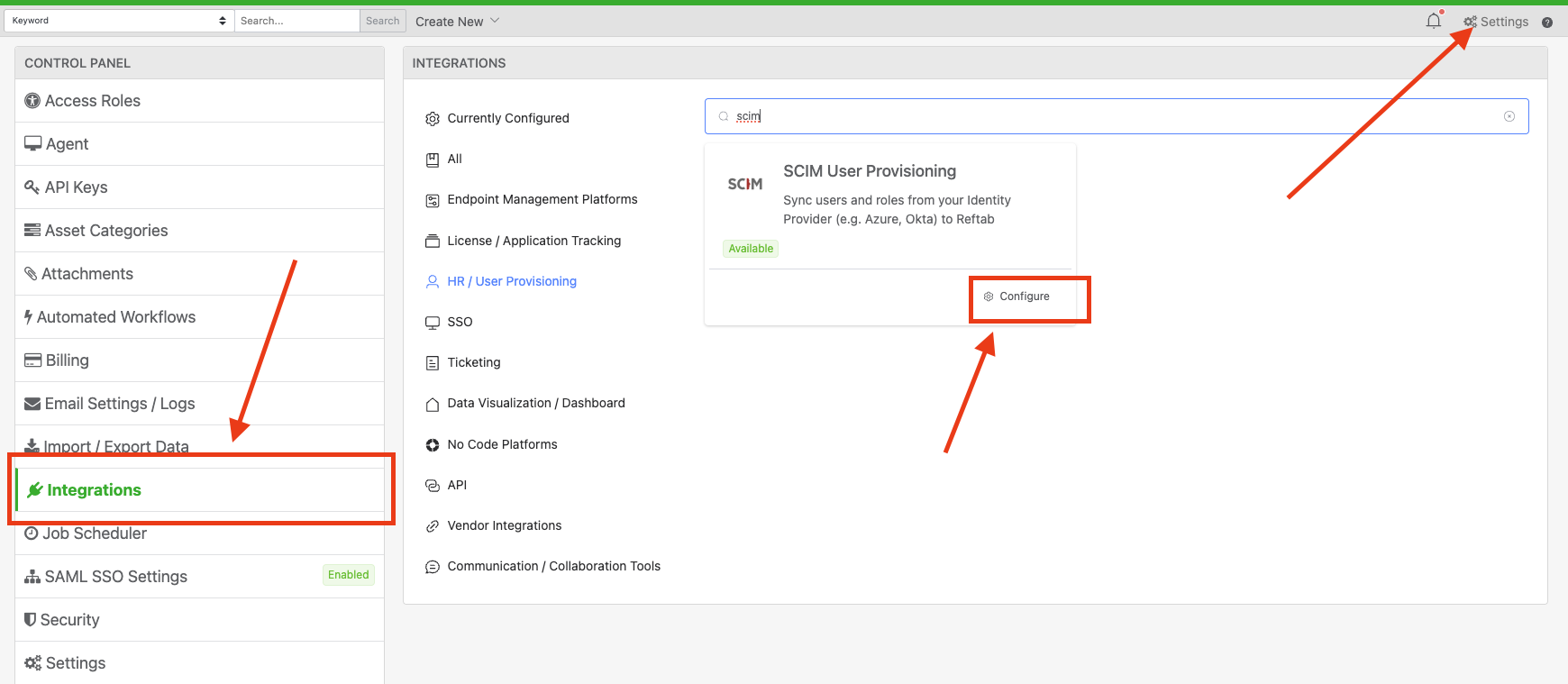Select Data Visualization / Dashboard category
This screenshot has height=684, width=1568.
536,403
